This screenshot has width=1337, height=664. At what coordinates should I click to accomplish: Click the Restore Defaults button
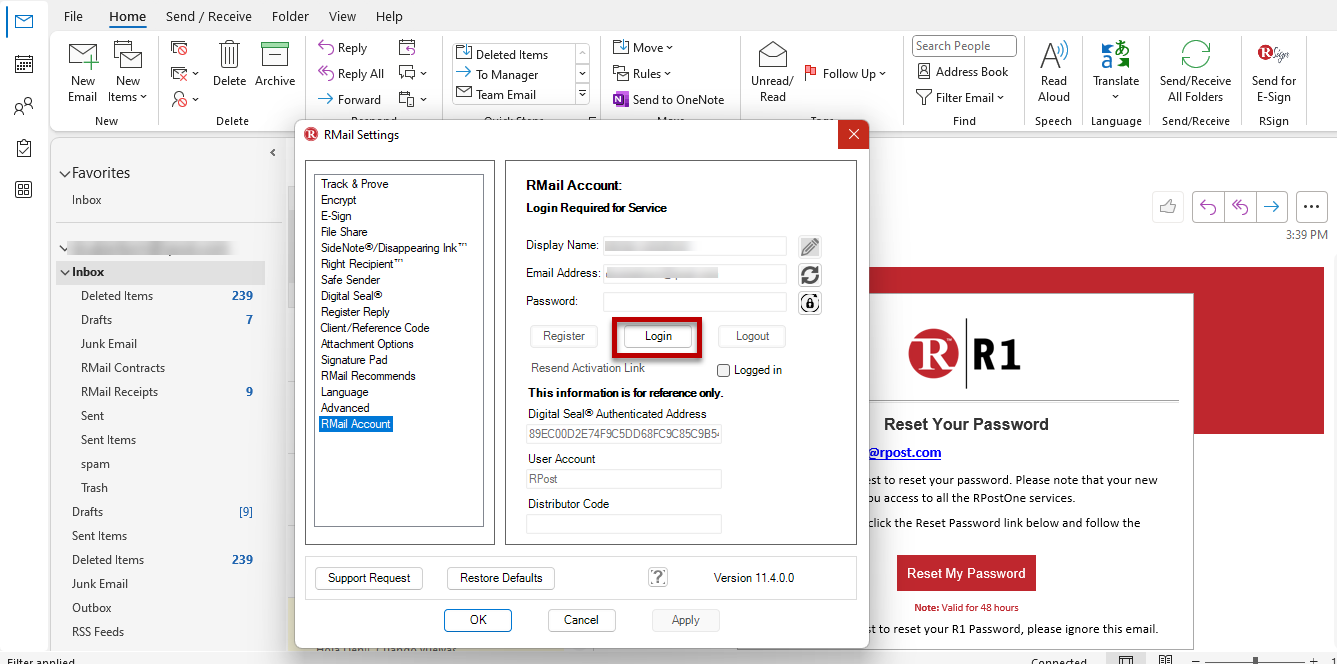pos(501,578)
